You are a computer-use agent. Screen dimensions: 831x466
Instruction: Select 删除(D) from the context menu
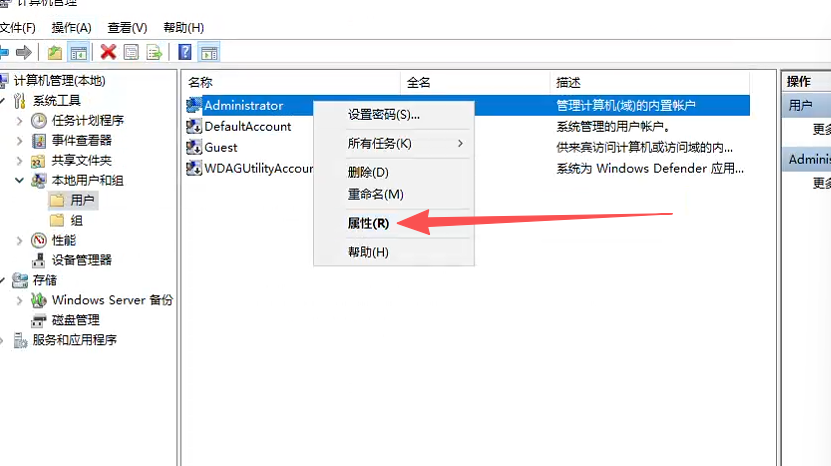pyautogui.click(x=368, y=173)
